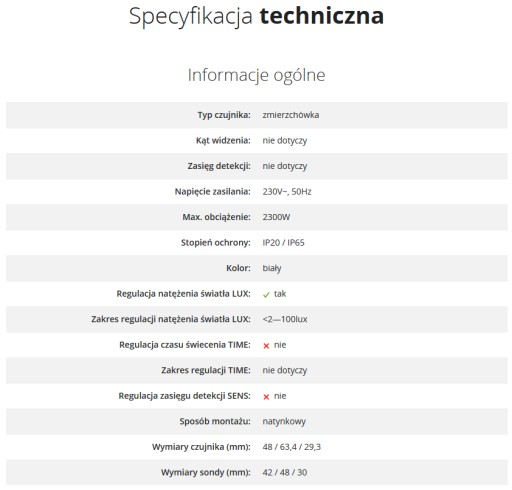The height and width of the screenshot is (490, 512).
Task: Click the Kąt widzenia label
Action: [x=223, y=140]
